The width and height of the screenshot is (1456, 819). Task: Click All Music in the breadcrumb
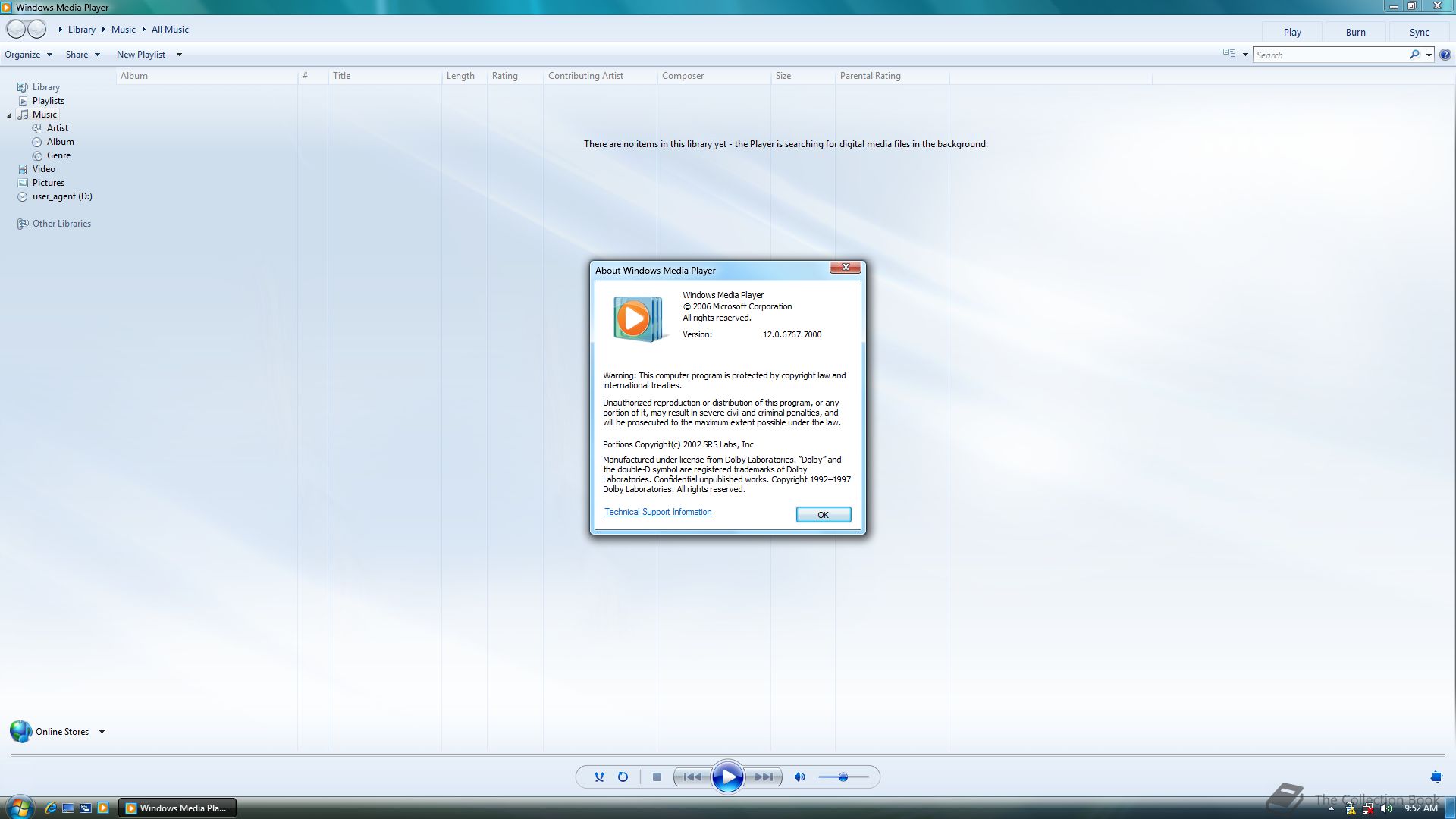[171, 30]
